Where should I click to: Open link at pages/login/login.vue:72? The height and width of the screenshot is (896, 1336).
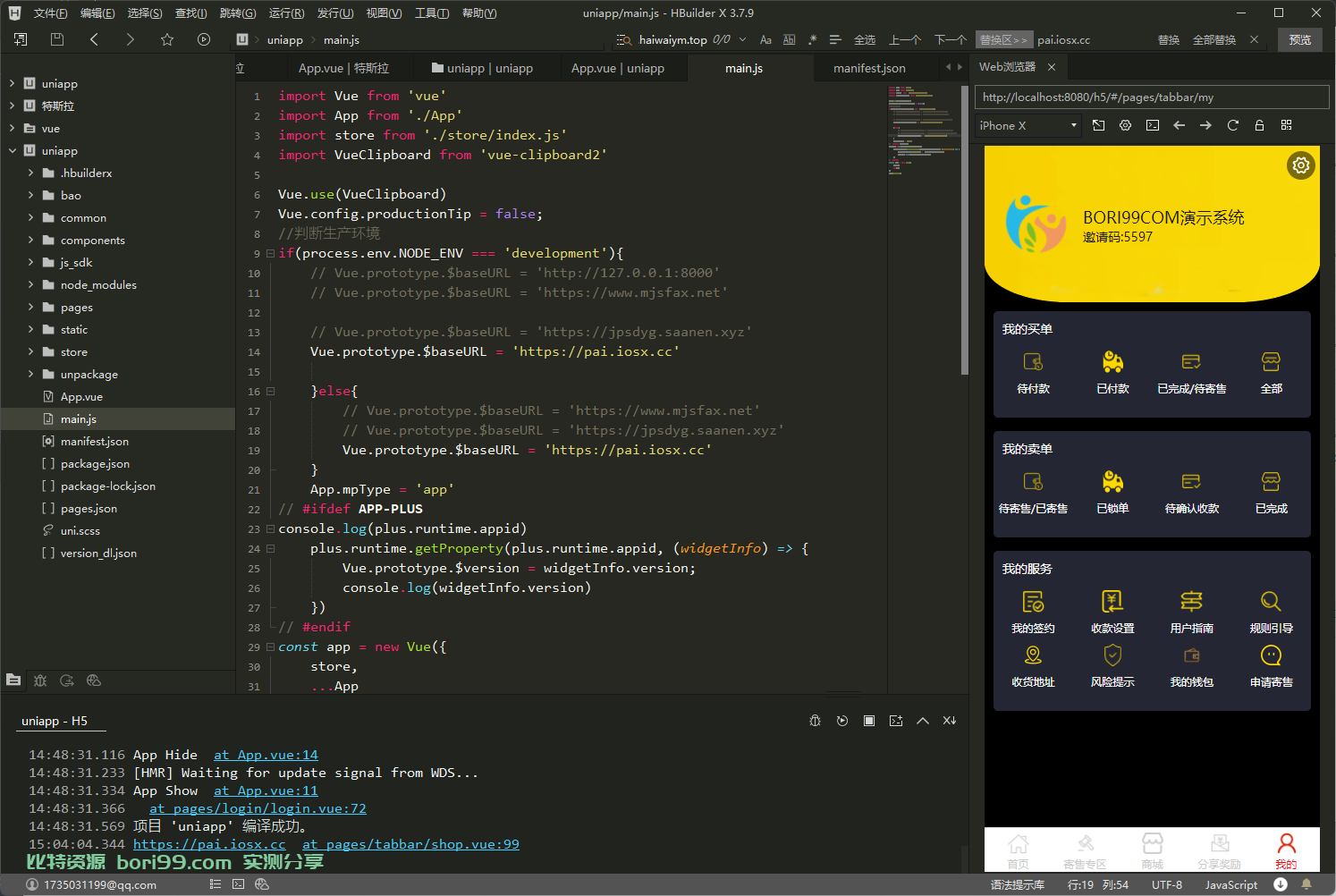(258, 808)
